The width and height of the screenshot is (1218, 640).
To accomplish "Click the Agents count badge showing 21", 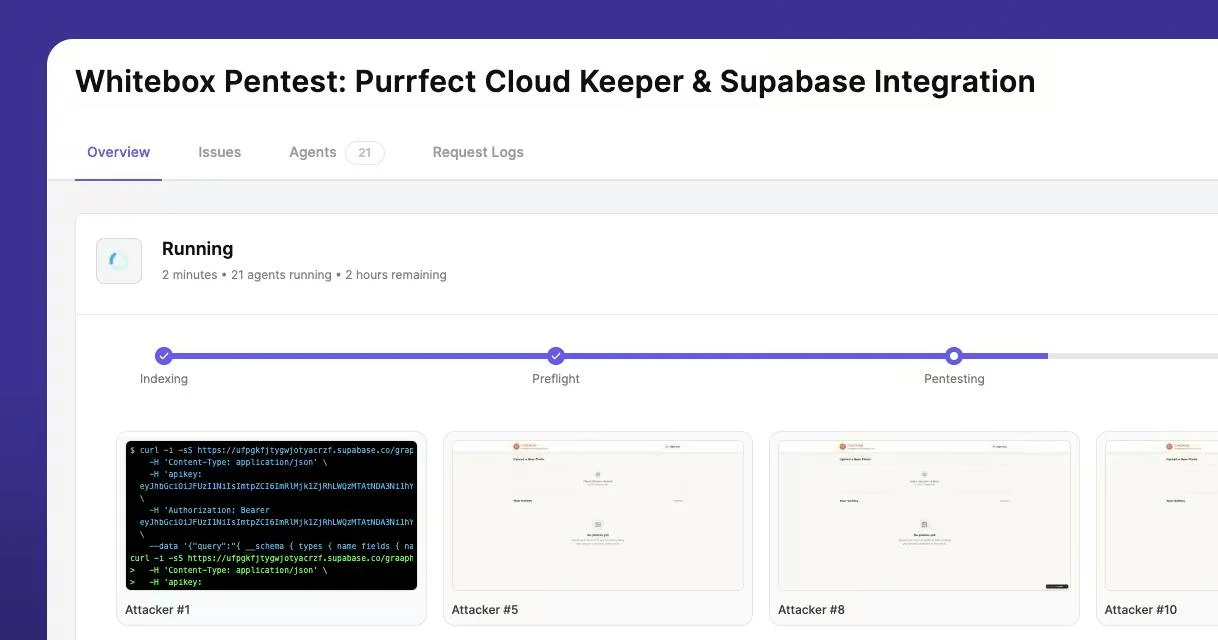I will tap(365, 153).
